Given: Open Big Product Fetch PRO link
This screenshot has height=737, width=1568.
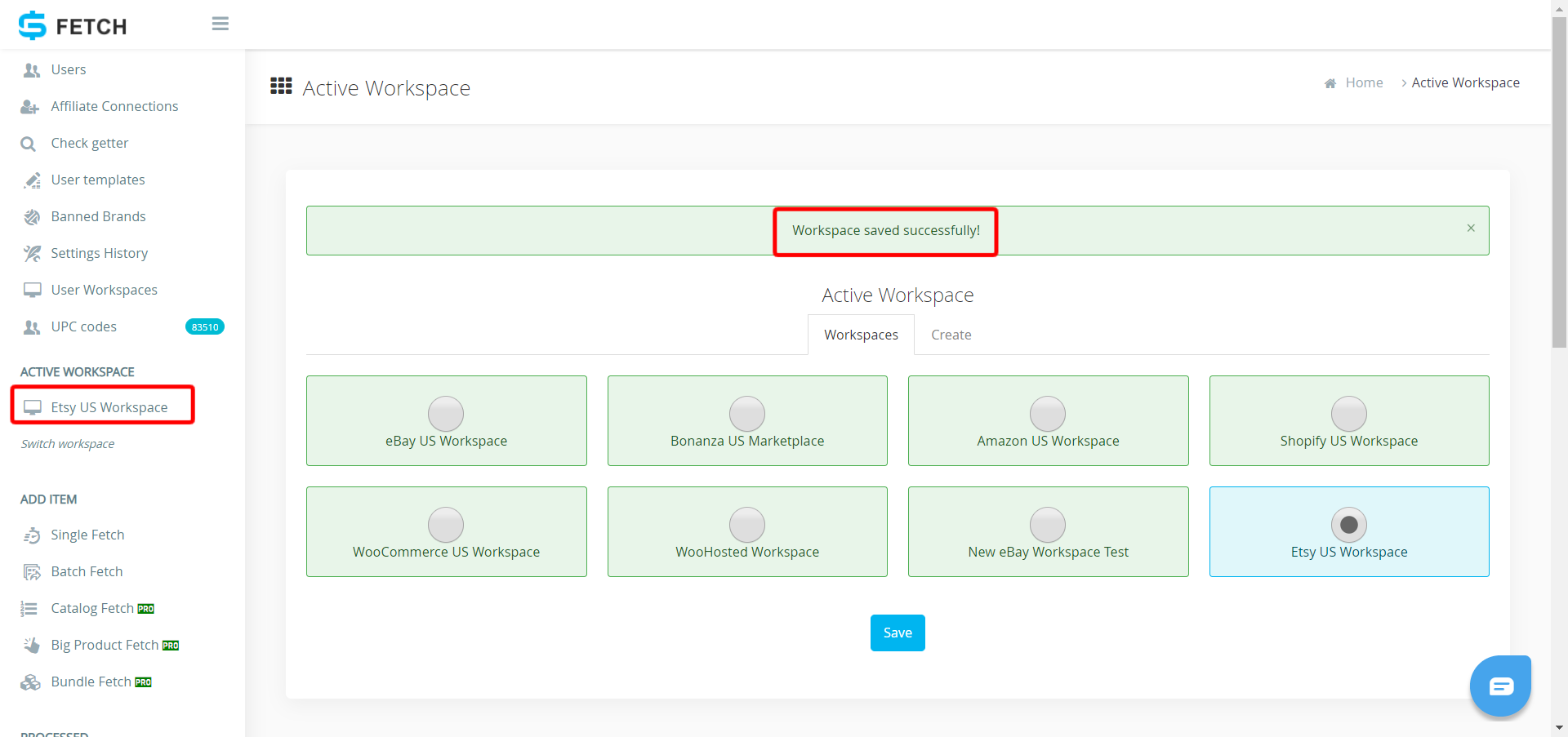Looking at the screenshot, I should (114, 646).
